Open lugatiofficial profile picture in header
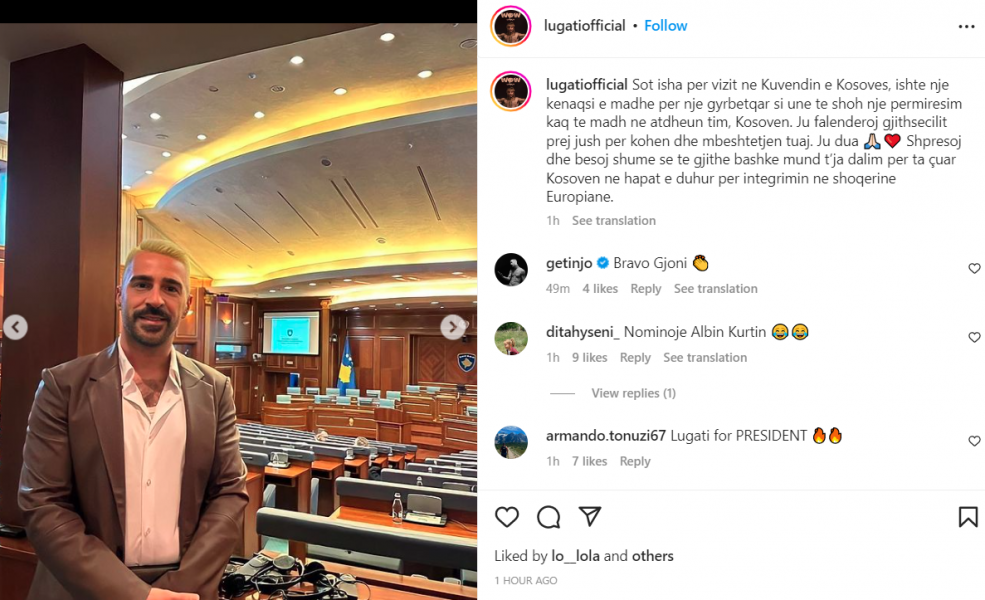This screenshot has width=985, height=600. (511, 26)
